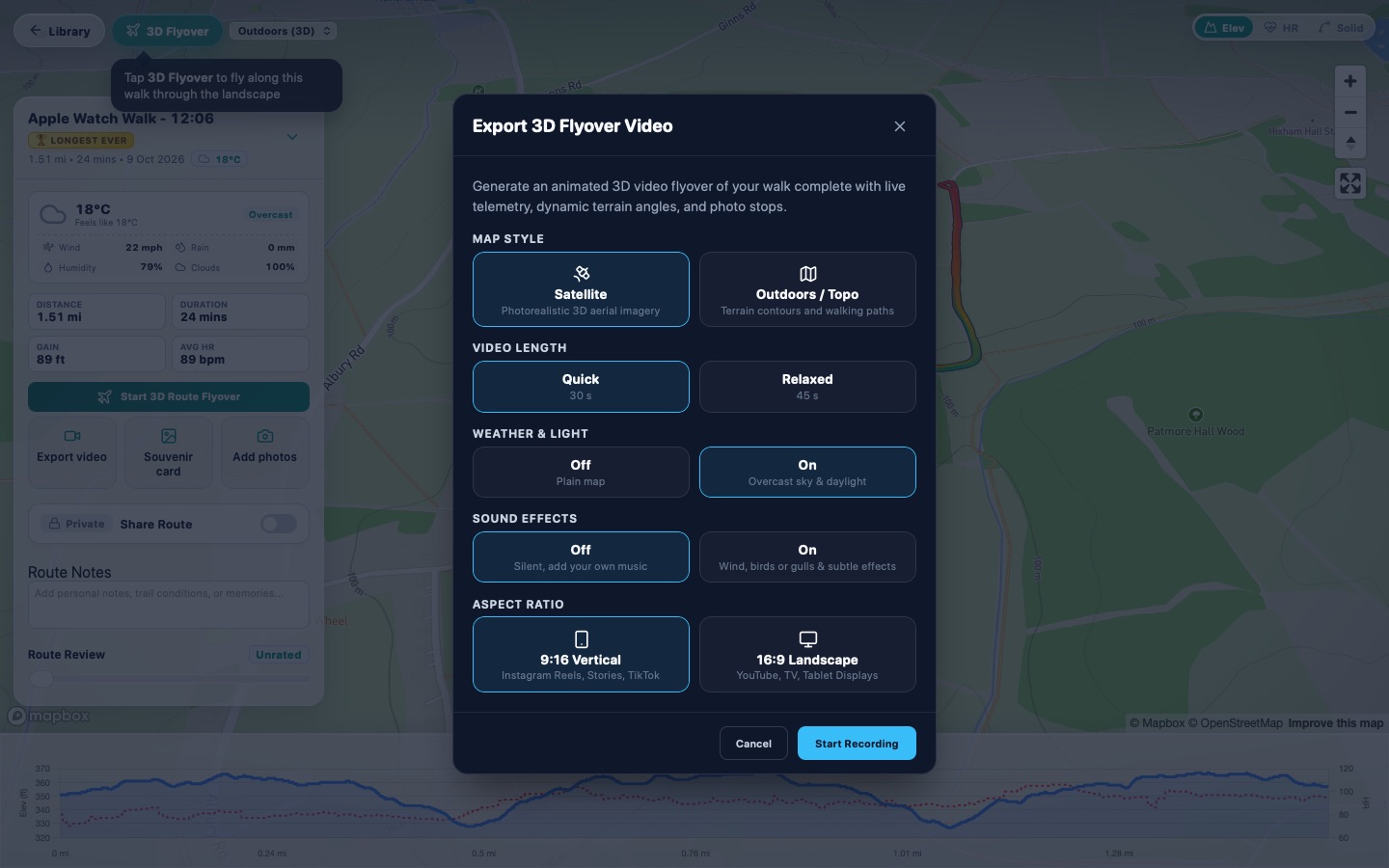1389x868 pixels.
Task: Click the Souvenir card image icon
Action: (169, 436)
